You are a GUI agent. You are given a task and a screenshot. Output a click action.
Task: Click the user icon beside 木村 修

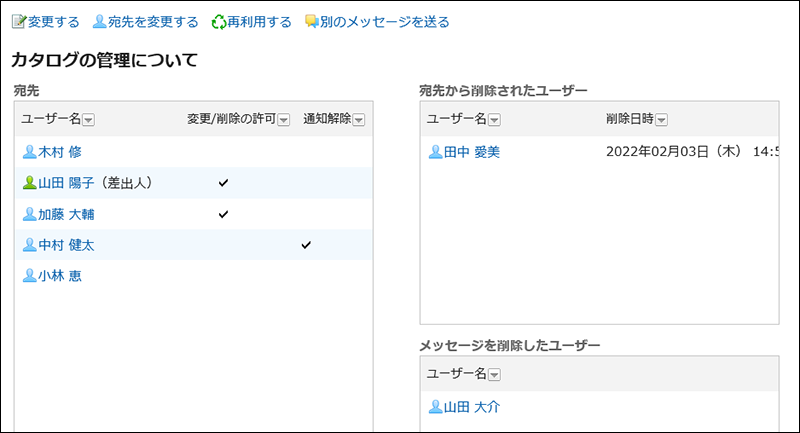pyautogui.click(x=29, y=152)
